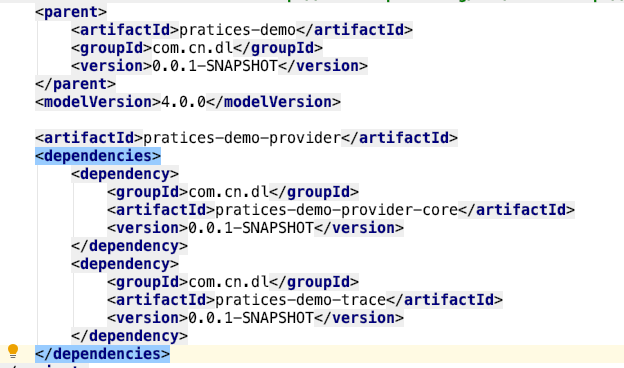Click version line below pratices-demo-provider-core

[255, 228]
